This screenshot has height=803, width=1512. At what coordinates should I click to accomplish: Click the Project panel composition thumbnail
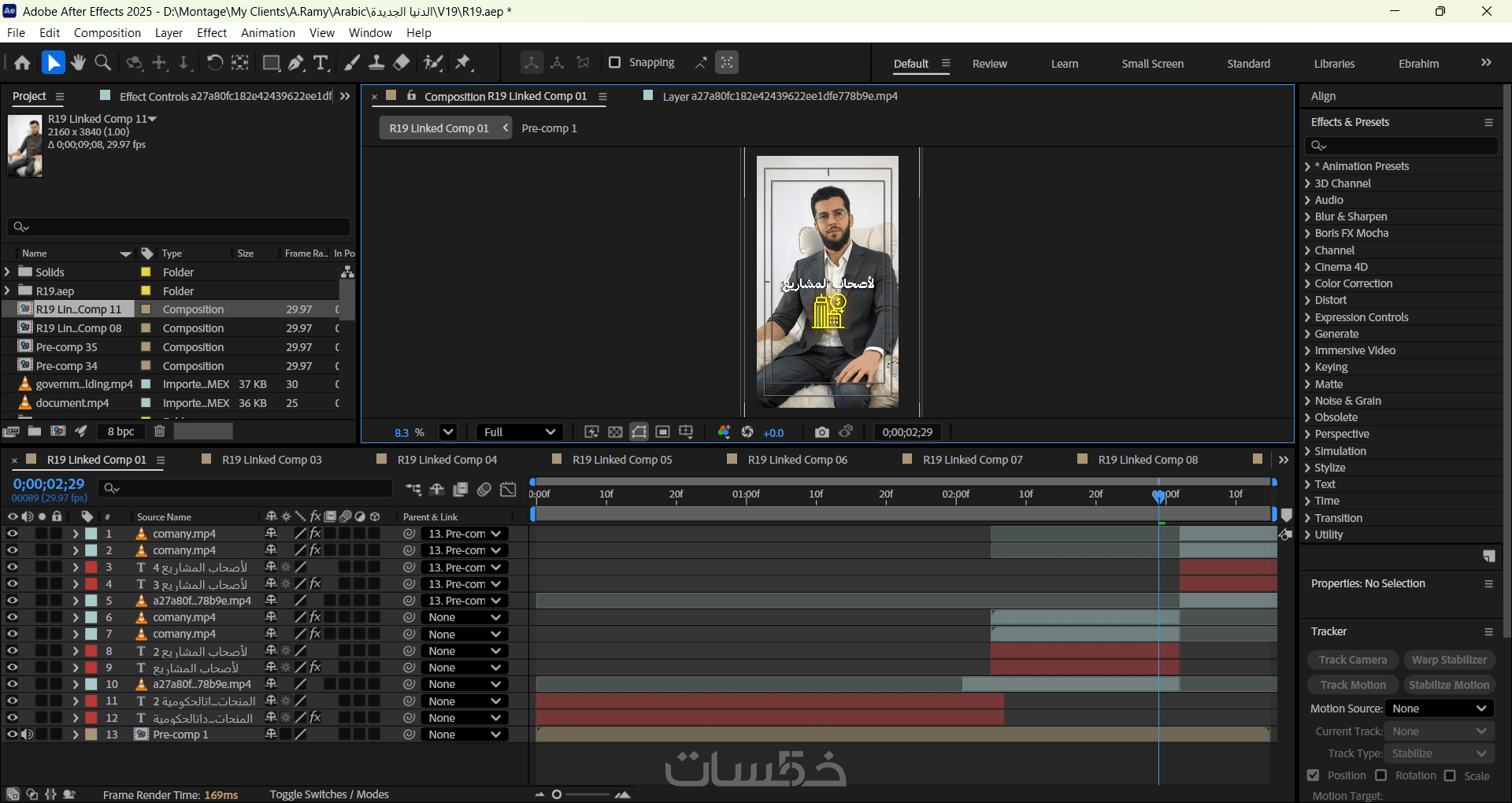25,146
